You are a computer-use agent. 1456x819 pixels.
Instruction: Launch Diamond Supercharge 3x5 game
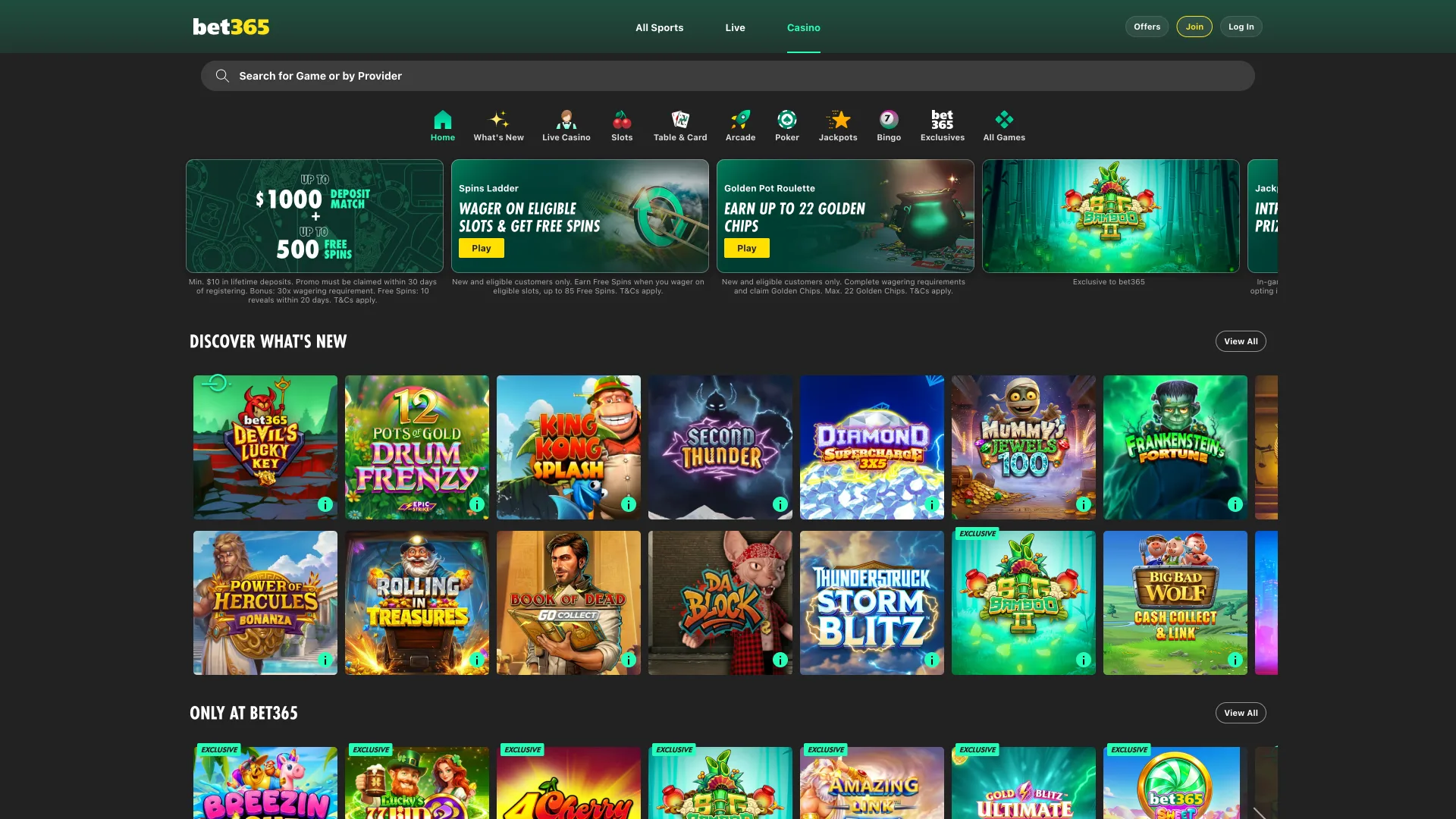pos(872,447)
